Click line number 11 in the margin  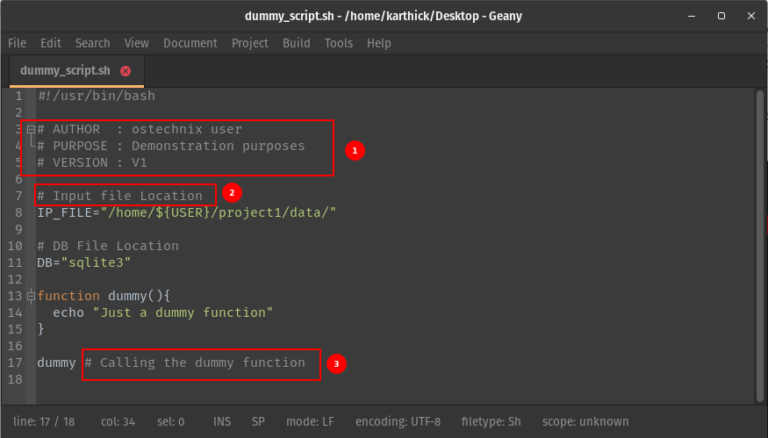(x=15, y=262)
